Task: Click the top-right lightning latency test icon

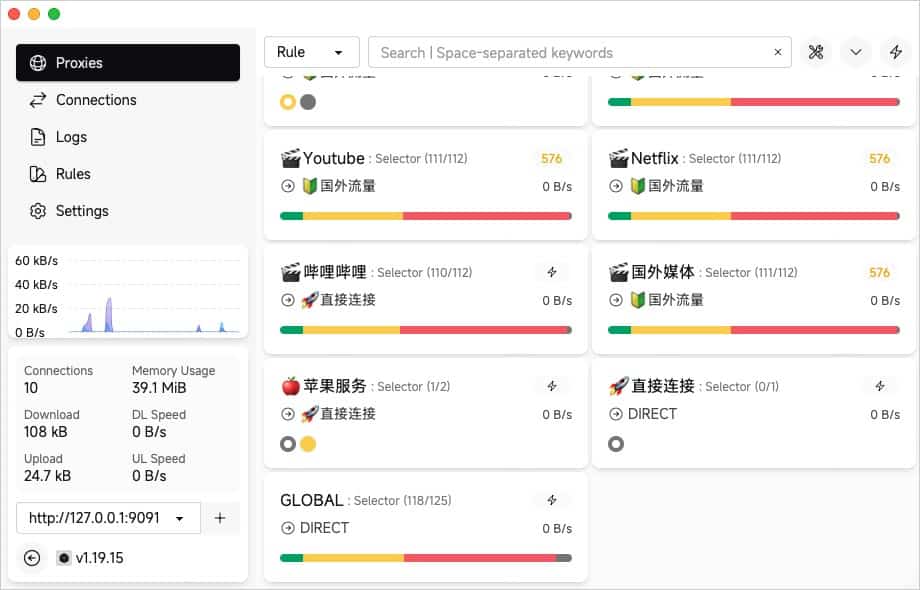Action: click(x=895, y=52)
